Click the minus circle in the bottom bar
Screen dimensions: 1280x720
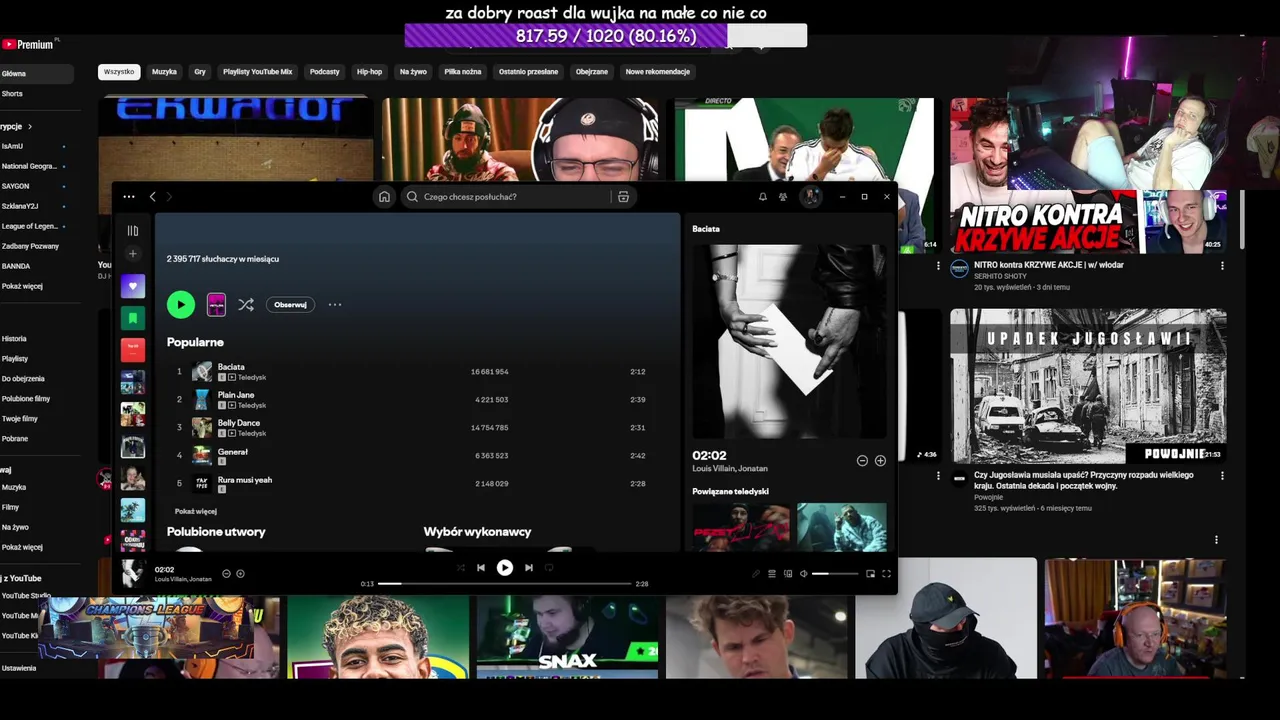click(x=226, y=574)
